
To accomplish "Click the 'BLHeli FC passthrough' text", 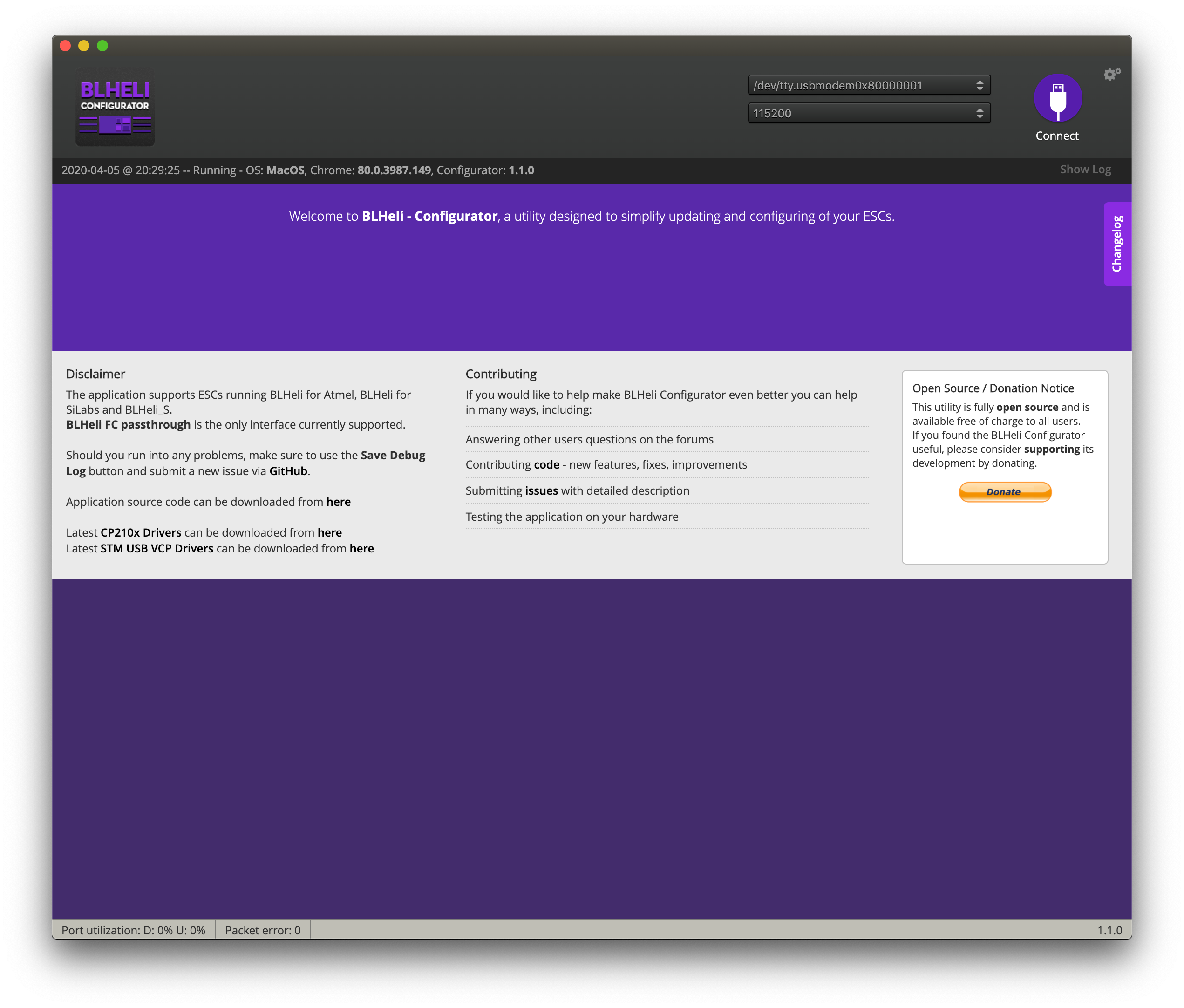I will point(128,424).
